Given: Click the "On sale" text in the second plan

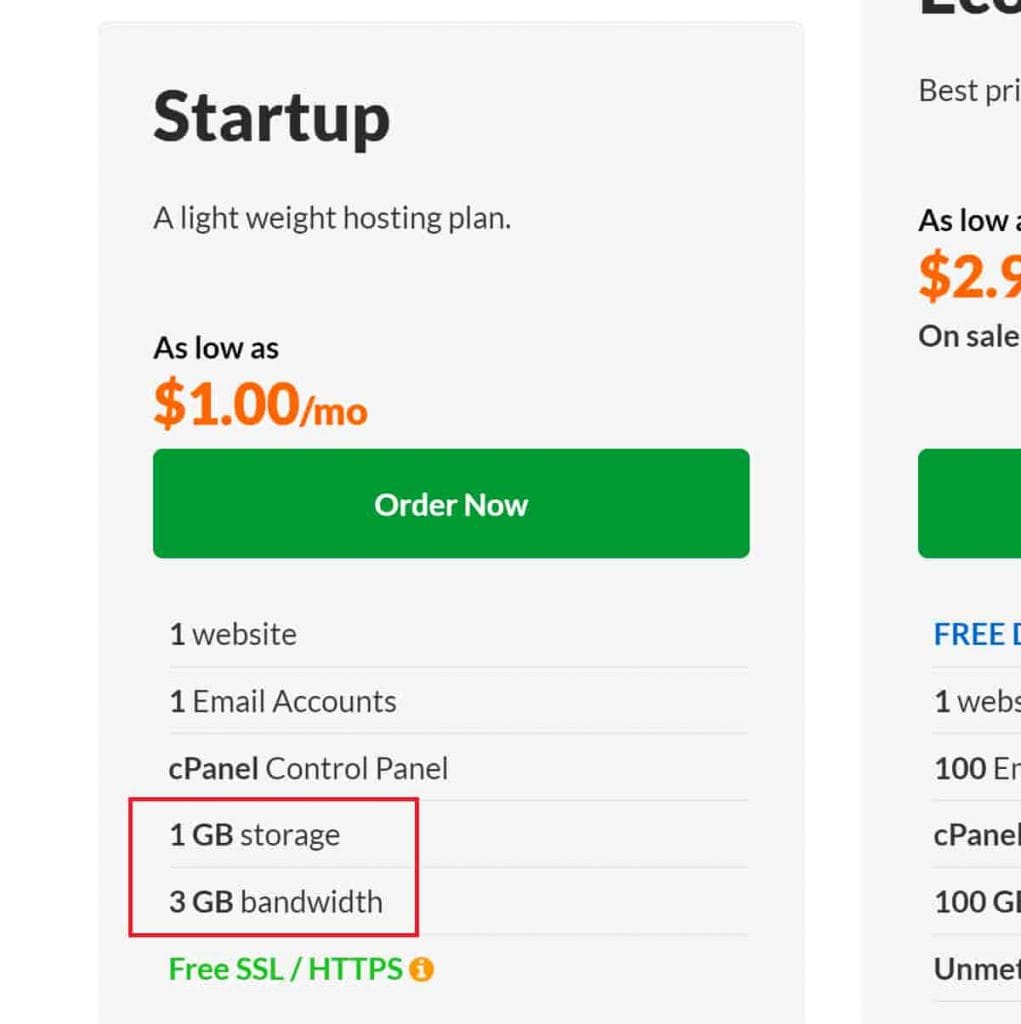Looking at the screenshot, I should 968,336.
